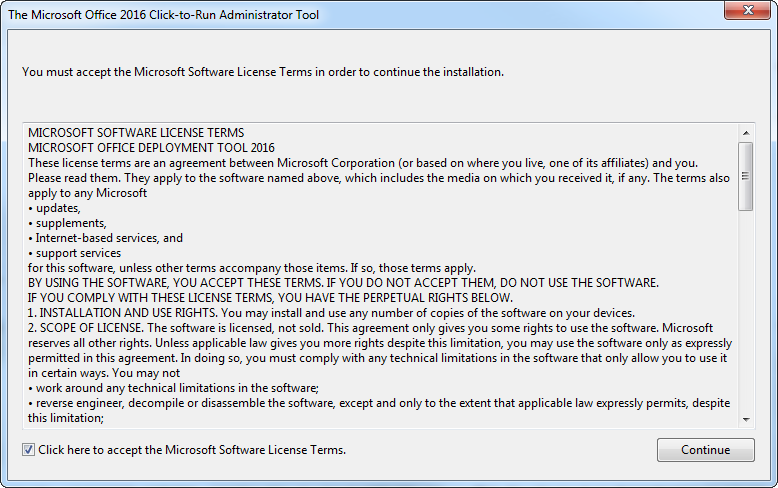778x488 pixels.
Task: Click the 'support services' bullet line
Action: point(74,253)
